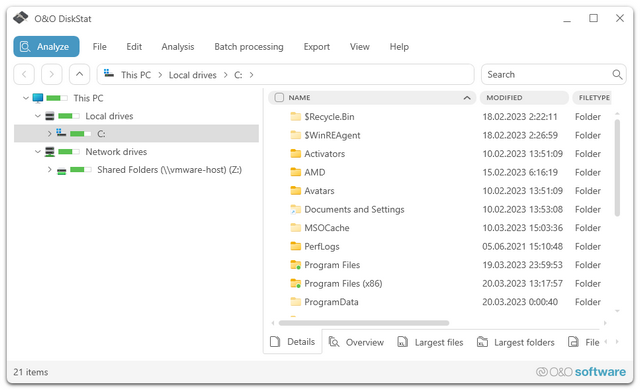Go up one folder level

tap(80, 75)
